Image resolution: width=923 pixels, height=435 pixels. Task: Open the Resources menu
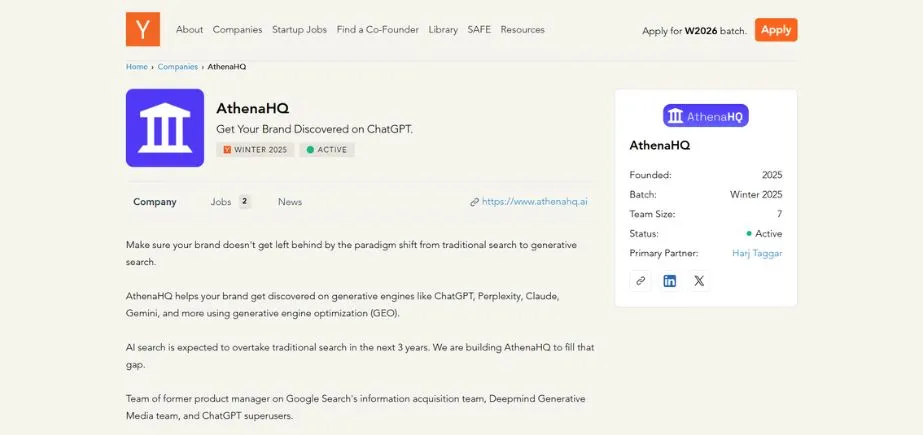522,29
